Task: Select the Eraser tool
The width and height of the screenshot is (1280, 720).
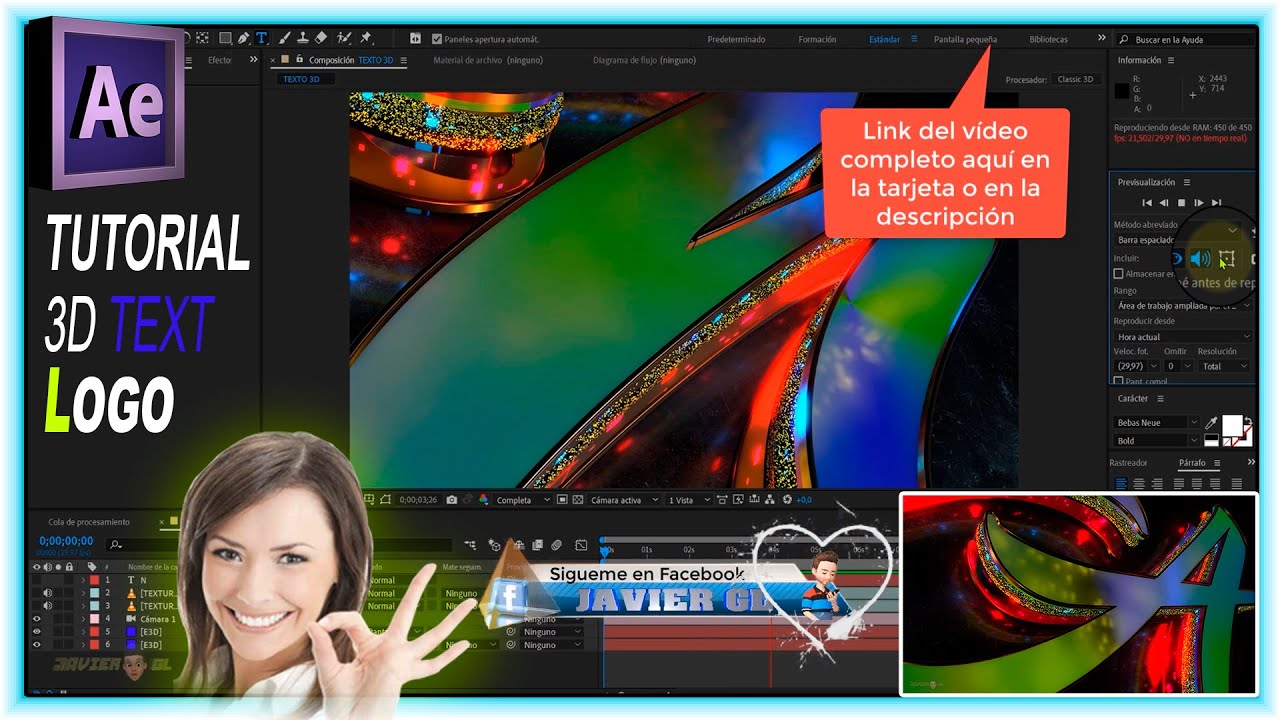Action: click(x=321, y=38)
